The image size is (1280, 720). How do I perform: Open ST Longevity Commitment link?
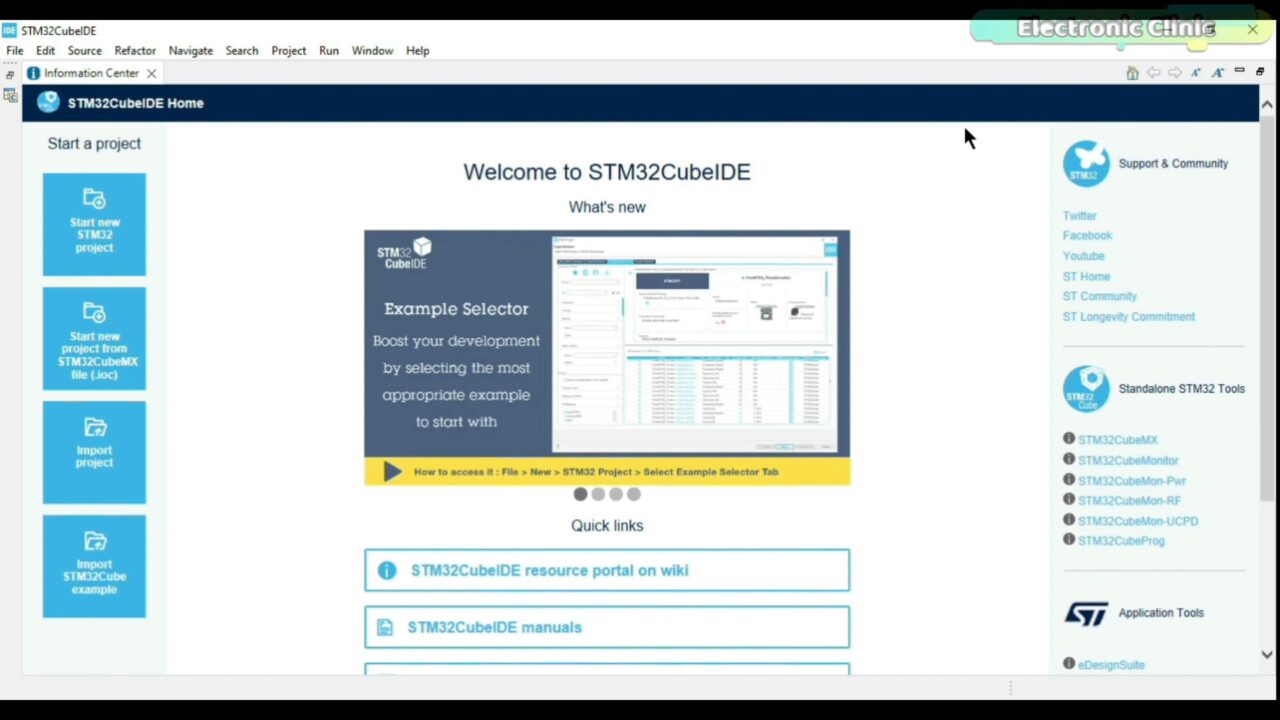click(1128, 317)
